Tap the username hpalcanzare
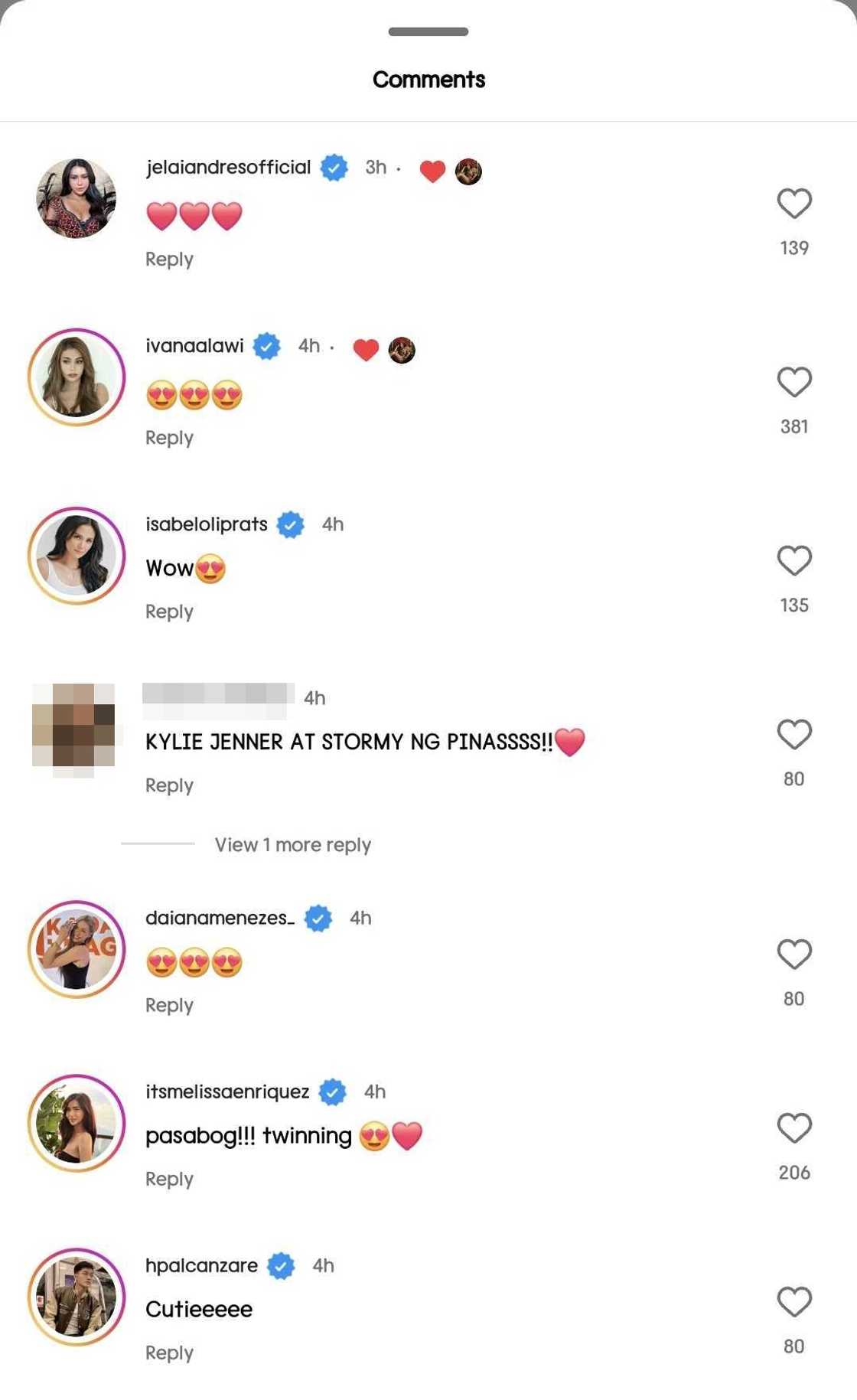Screen dimensions: 857x1400 pos(201,1265)
